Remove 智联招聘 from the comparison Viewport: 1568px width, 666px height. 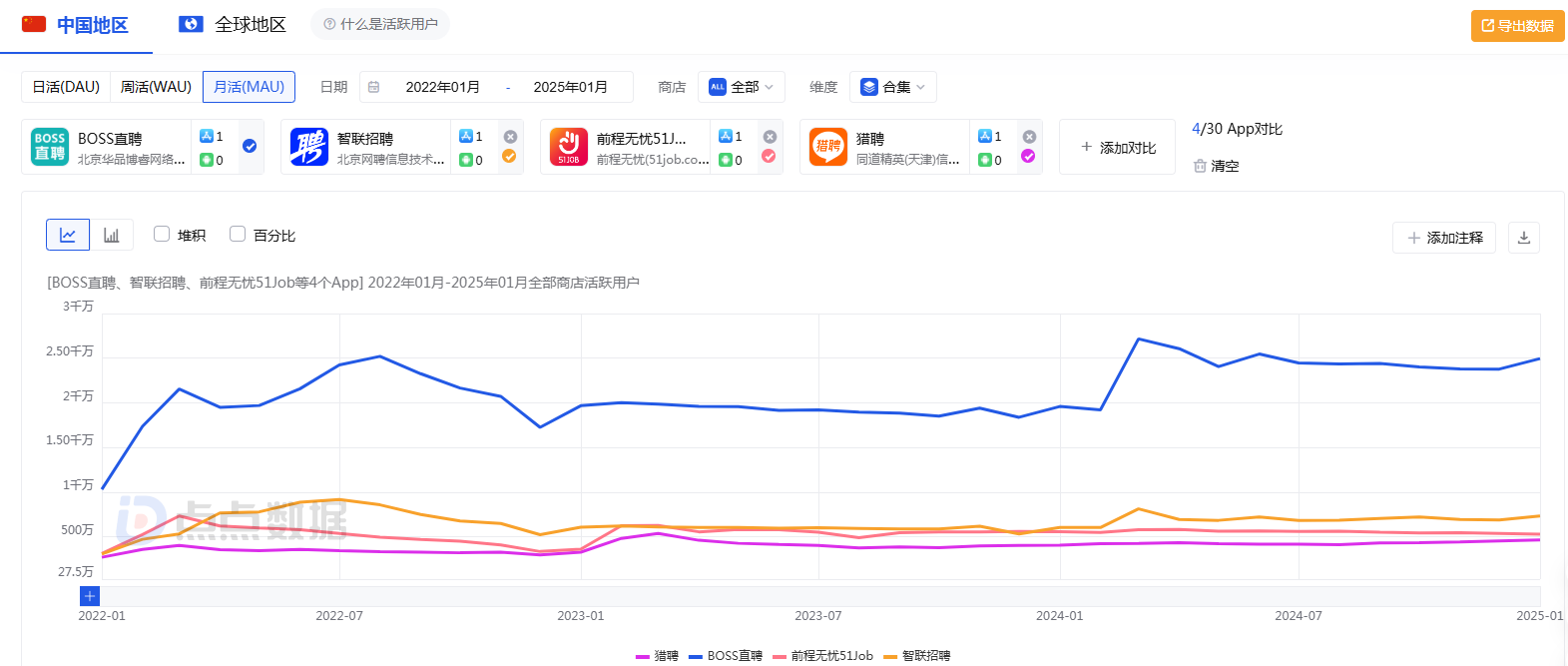click(510, 137)
